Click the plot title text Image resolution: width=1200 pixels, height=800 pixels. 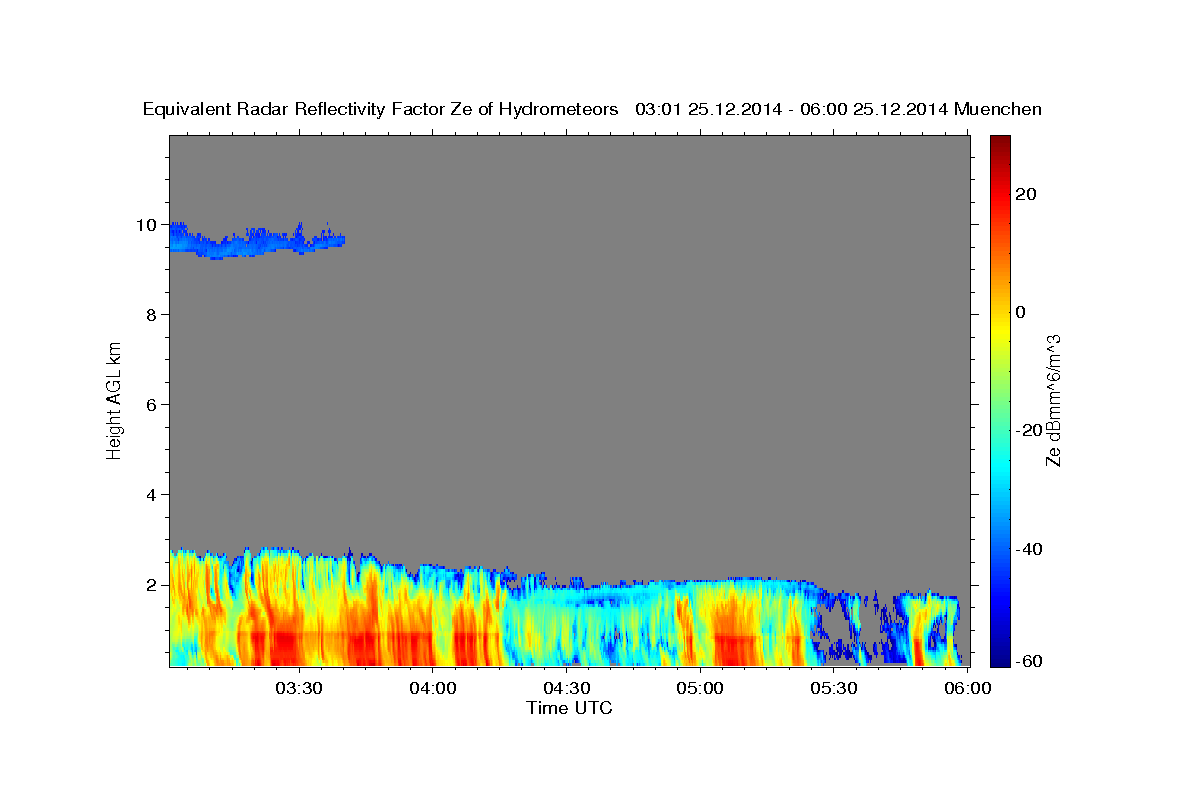point(592,109)
